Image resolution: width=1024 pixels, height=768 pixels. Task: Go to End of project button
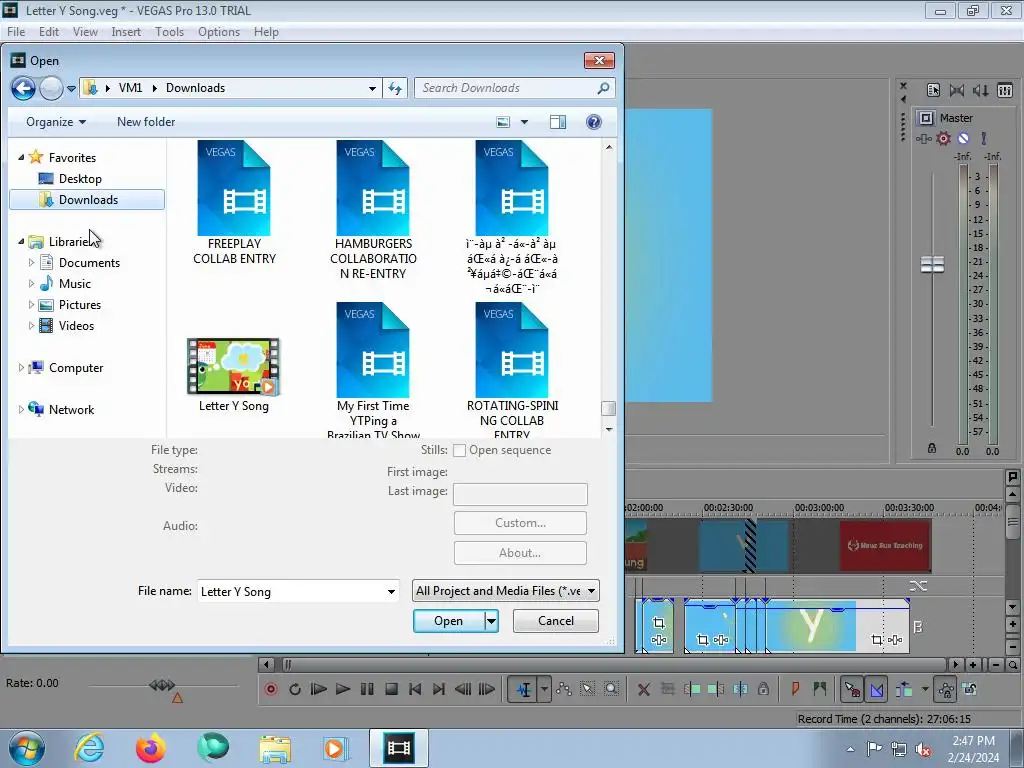439,689
